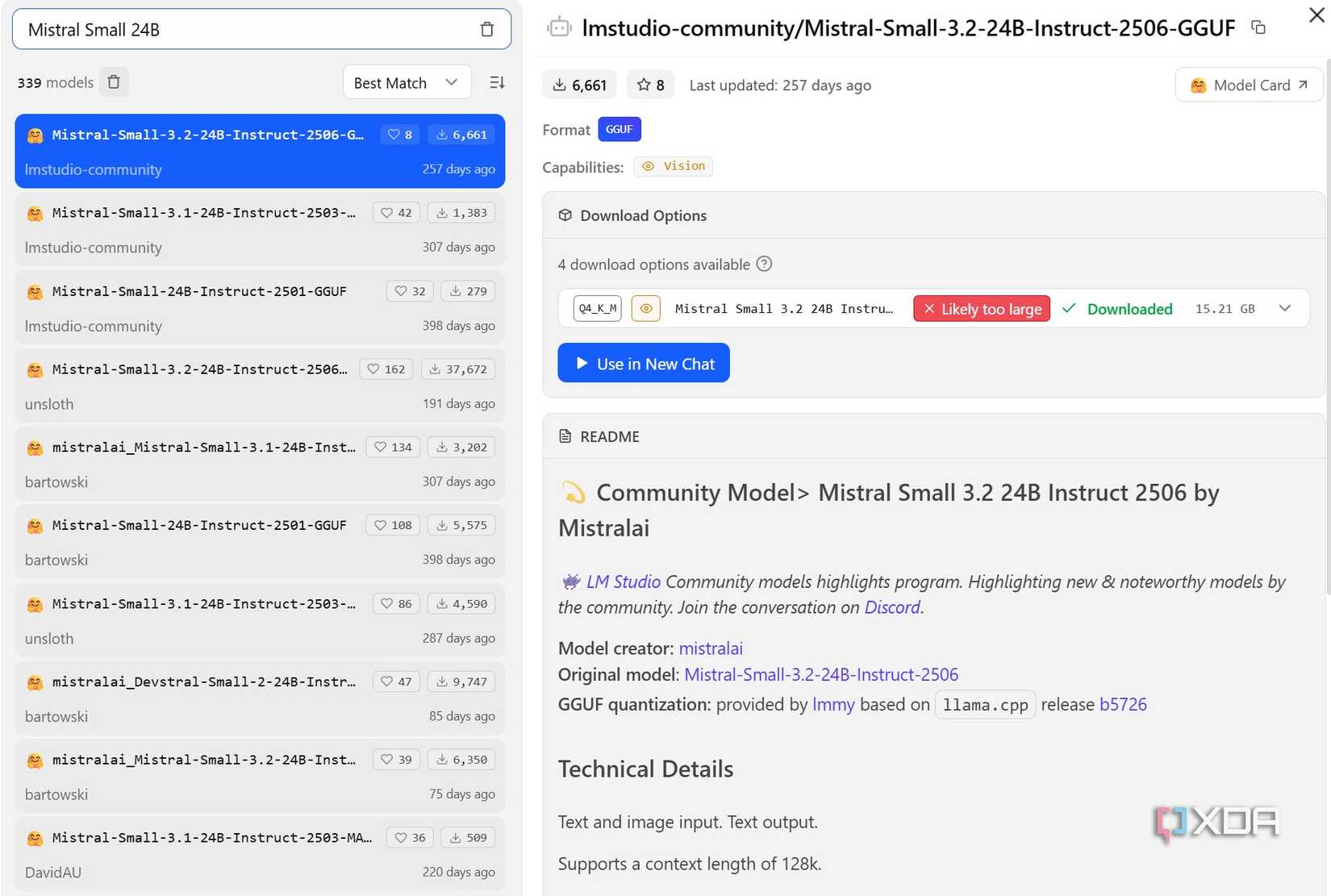The width and height of the screenshot is (1331, 896).
Task: Open the Mistral-Small-3.2-24B-Instruct-2506 original model link
Action: point(821,675)
